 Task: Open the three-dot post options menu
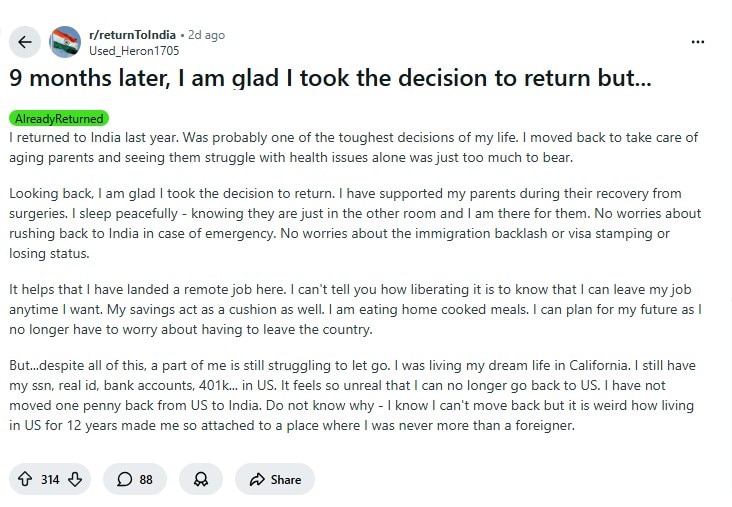[x=700, y=42]
